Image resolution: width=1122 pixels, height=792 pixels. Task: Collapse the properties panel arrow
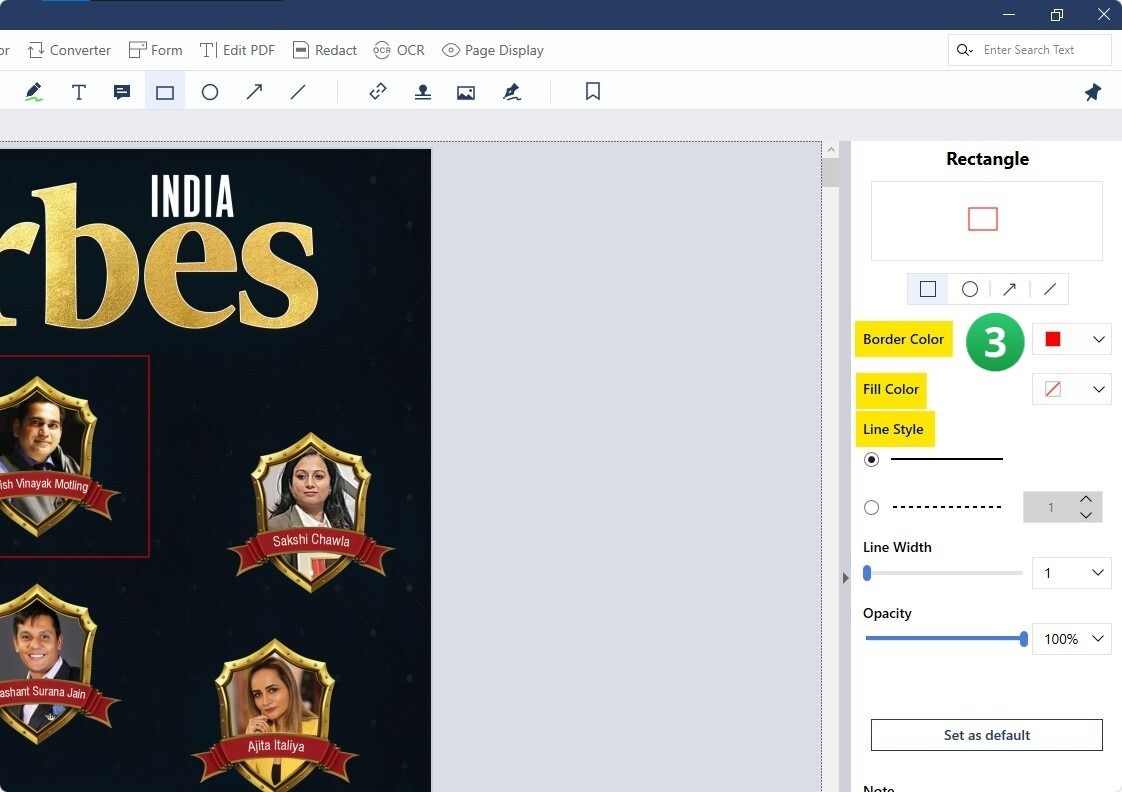pyautogui.click(x=845, y=577)
